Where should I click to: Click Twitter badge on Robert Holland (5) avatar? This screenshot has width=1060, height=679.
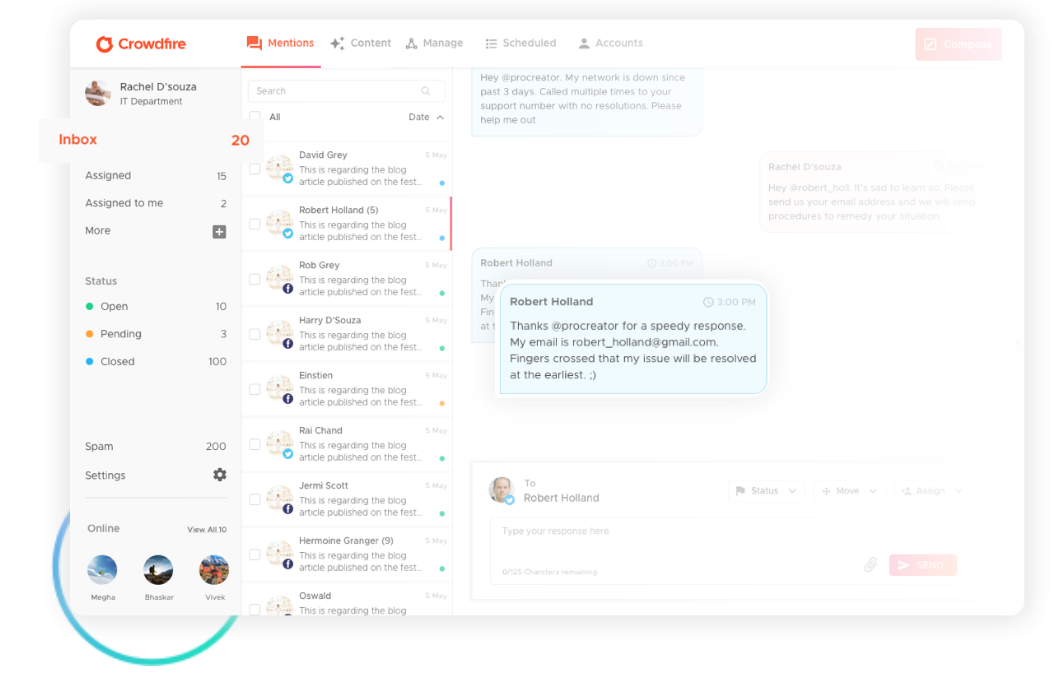pyautogui.click(x=288, y=234)
